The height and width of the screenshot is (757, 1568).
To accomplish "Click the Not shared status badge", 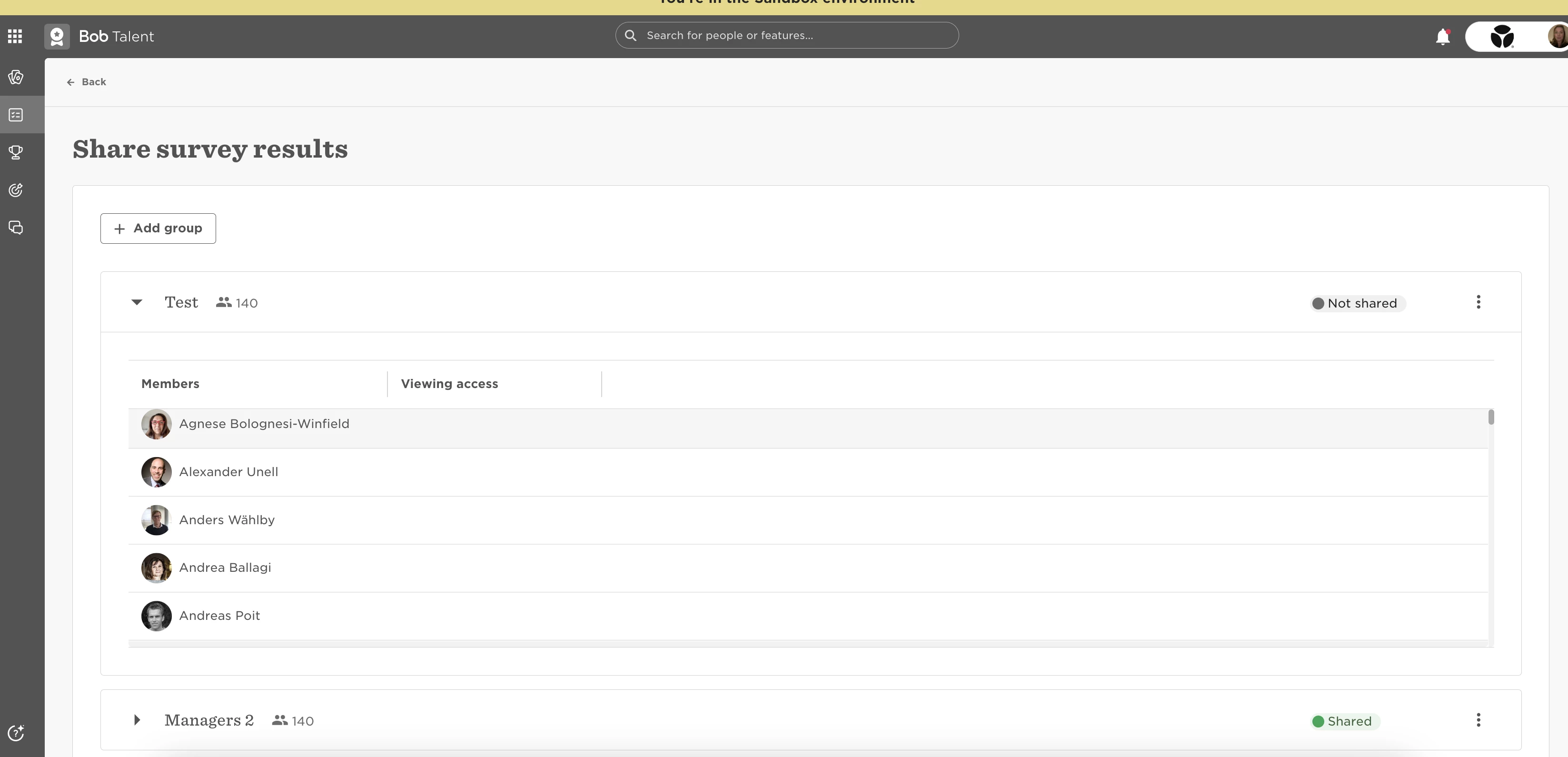I will tap(1358, 303).
